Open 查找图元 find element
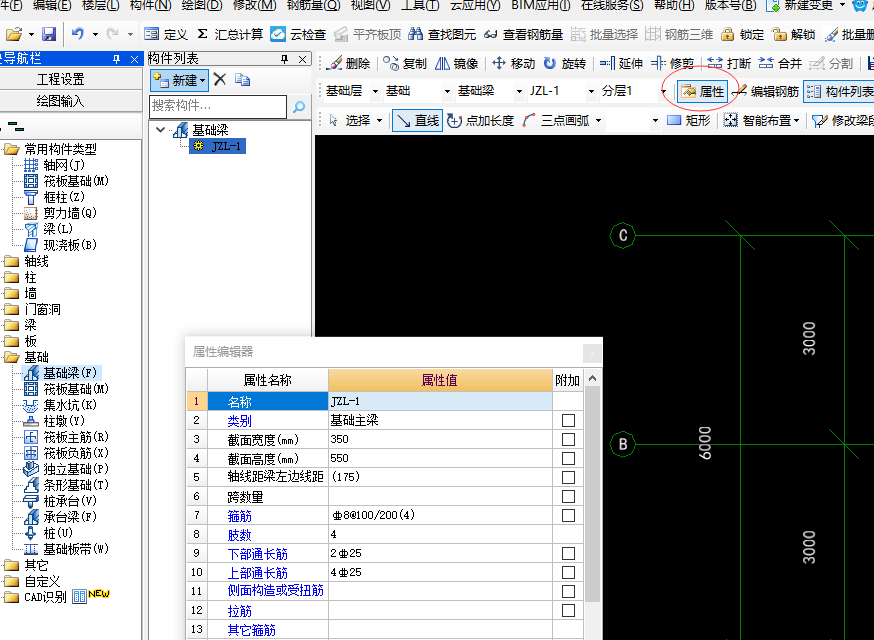This screenshot has height=640, width=874. click(x=441, y=35)
